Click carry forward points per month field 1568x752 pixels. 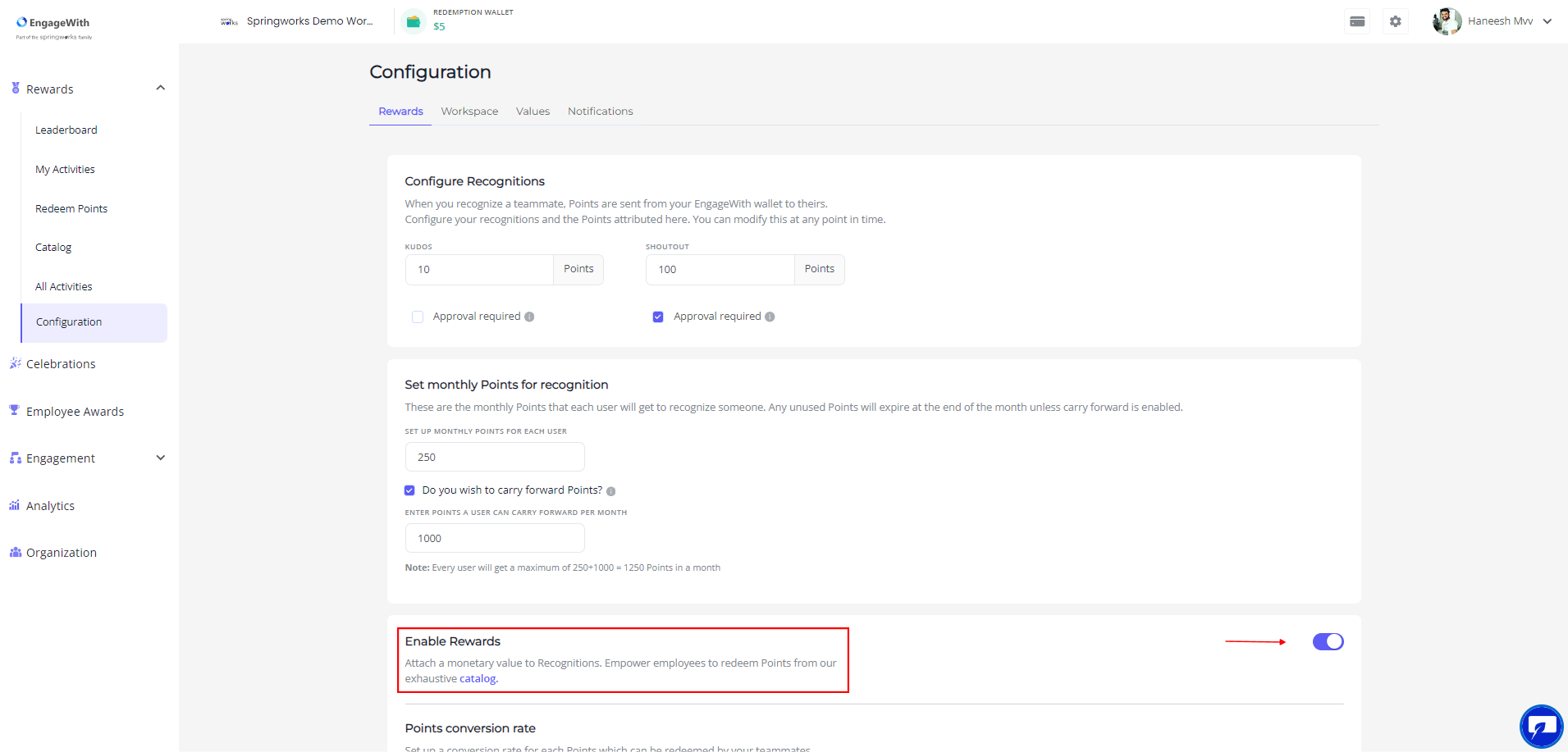(495, 538)
